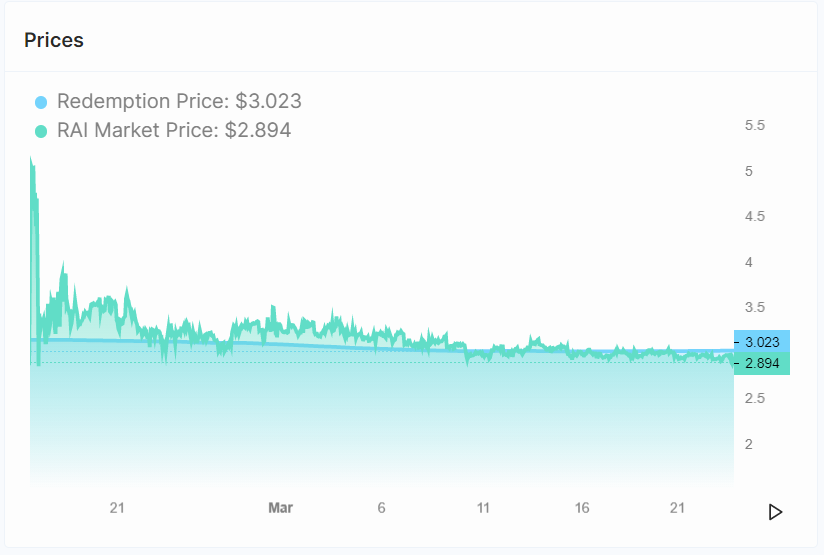Viewport: 824px width, 555px height.
Task: Click the last 21 date label near play arrow
Action: 677,508
